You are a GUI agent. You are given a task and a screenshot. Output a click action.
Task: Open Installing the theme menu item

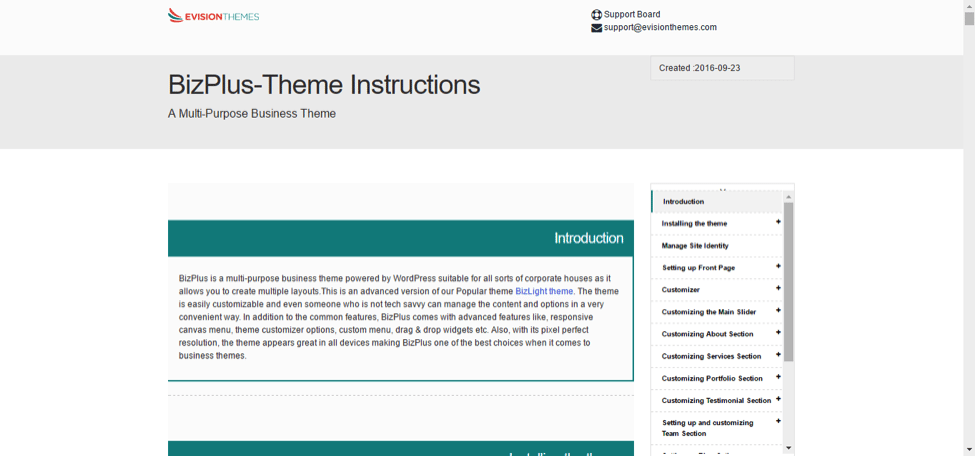pyautogui.click(x=694, y=223)
